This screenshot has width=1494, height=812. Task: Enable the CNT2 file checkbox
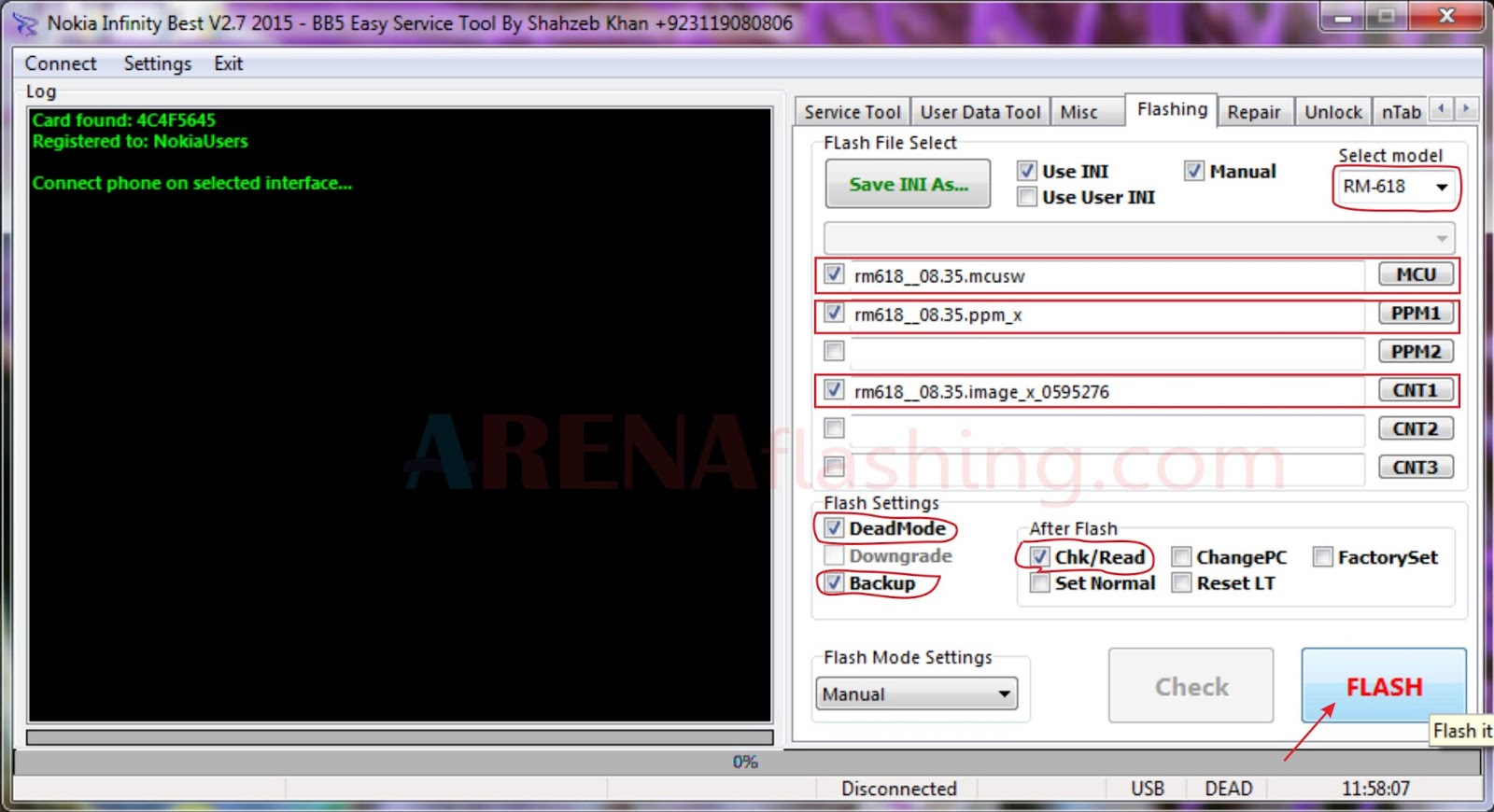(x=834, y=427)
